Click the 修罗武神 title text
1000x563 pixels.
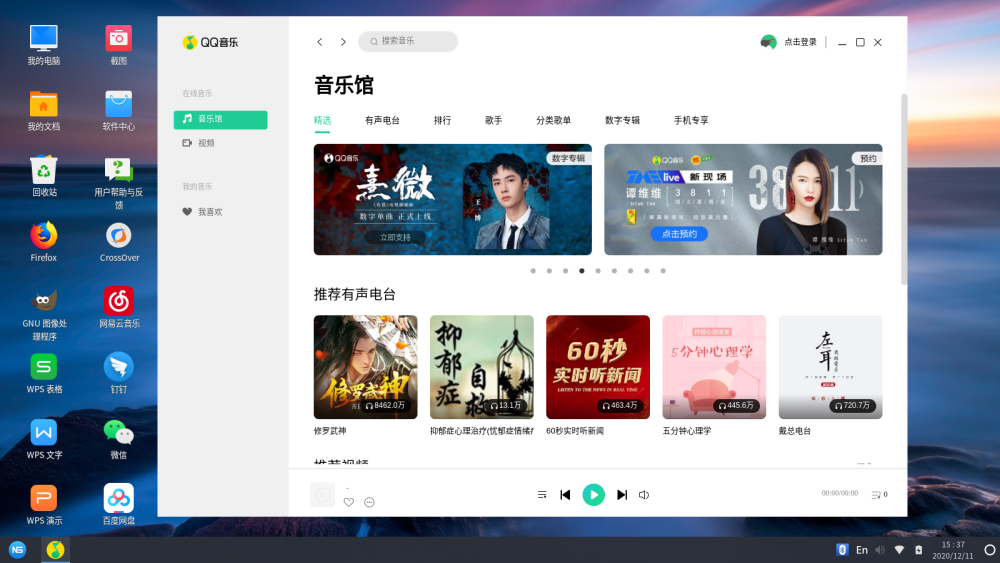coord(330,431)
